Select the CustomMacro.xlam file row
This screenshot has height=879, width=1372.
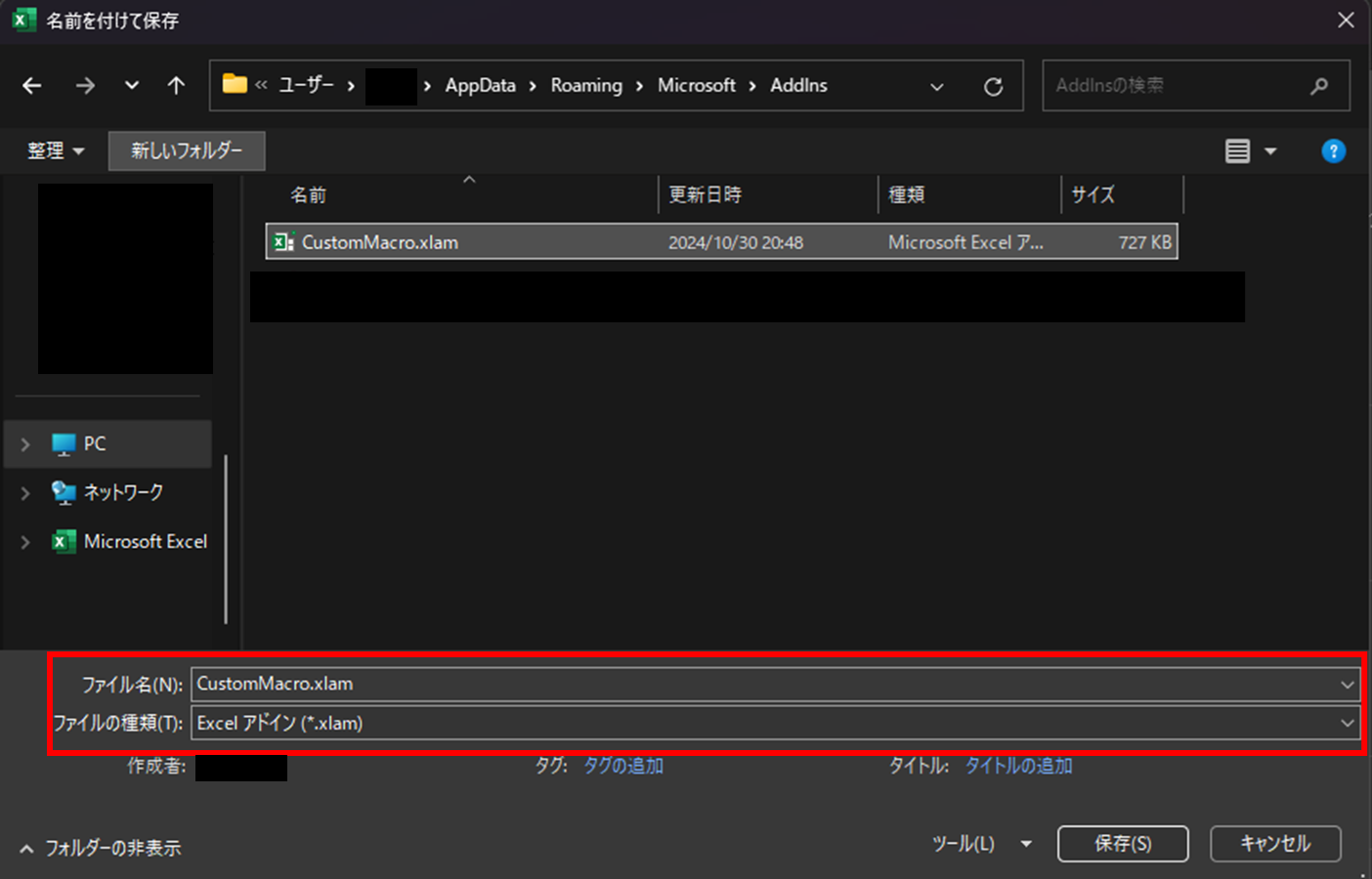(x=721, y=241)
